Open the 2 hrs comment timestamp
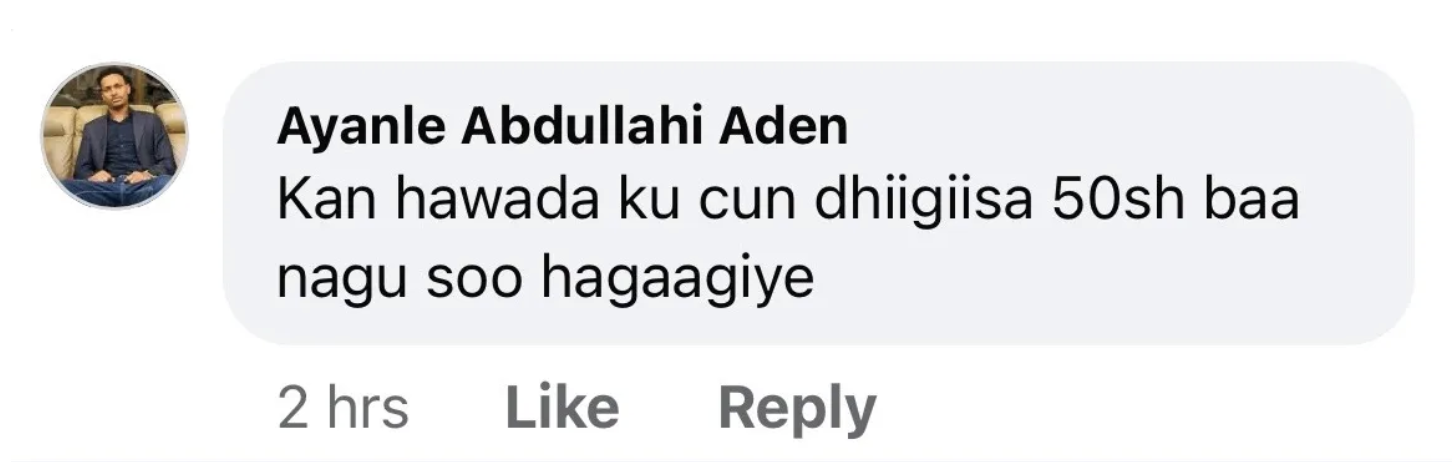 (x=343, y=409)
